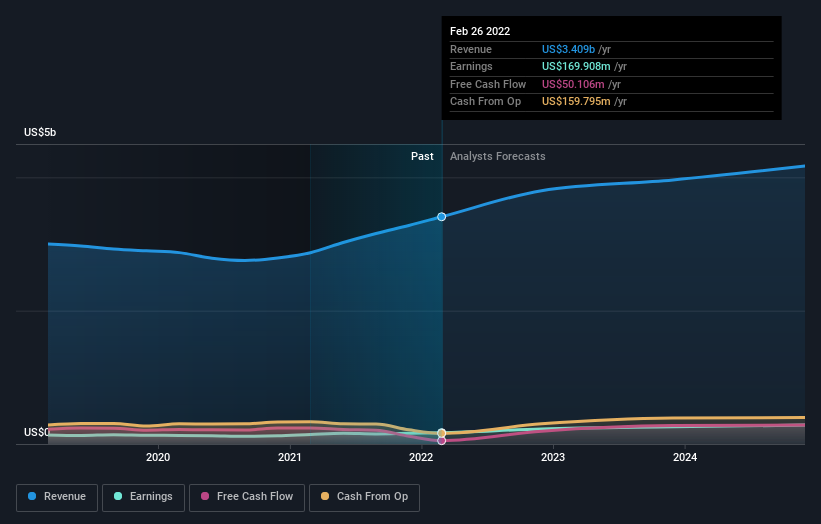
Task: Click the 2023 x-axis label
Action: pos(553,458)
